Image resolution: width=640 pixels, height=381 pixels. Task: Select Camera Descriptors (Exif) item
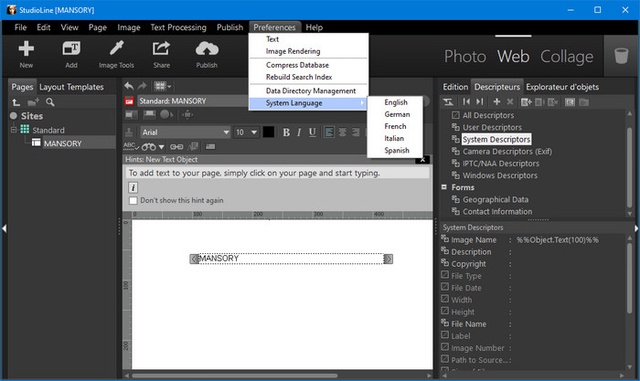507,152
